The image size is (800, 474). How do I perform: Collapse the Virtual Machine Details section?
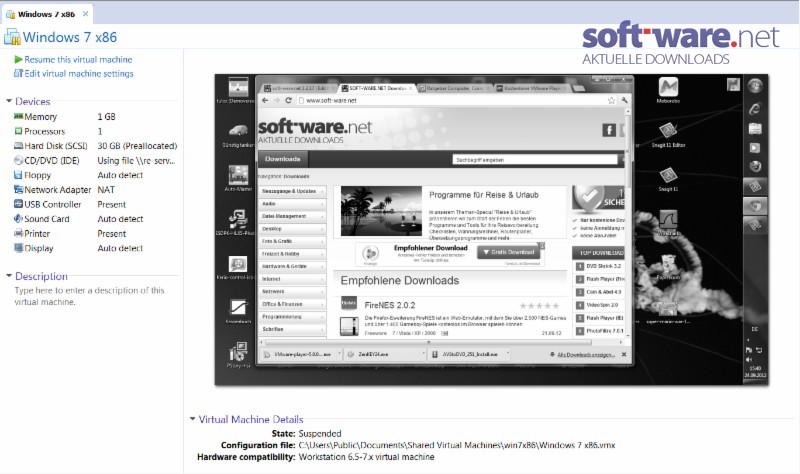[x=192, y=418]
